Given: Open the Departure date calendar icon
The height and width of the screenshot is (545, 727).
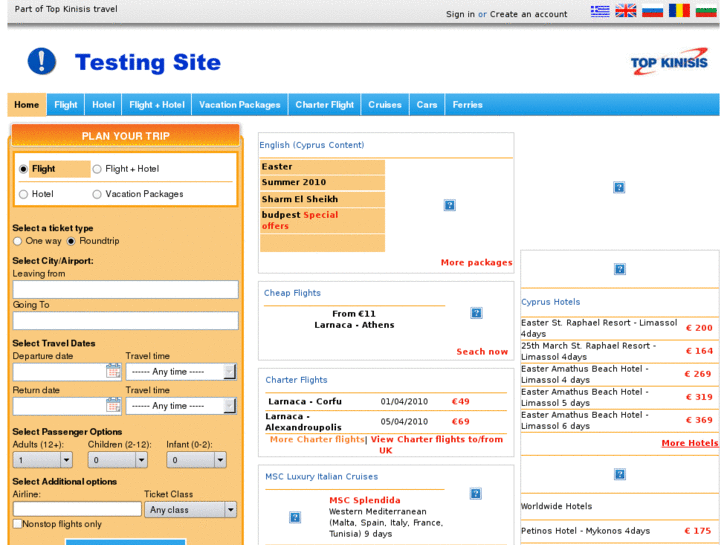Looking at the screenshot, I should 113,371.
